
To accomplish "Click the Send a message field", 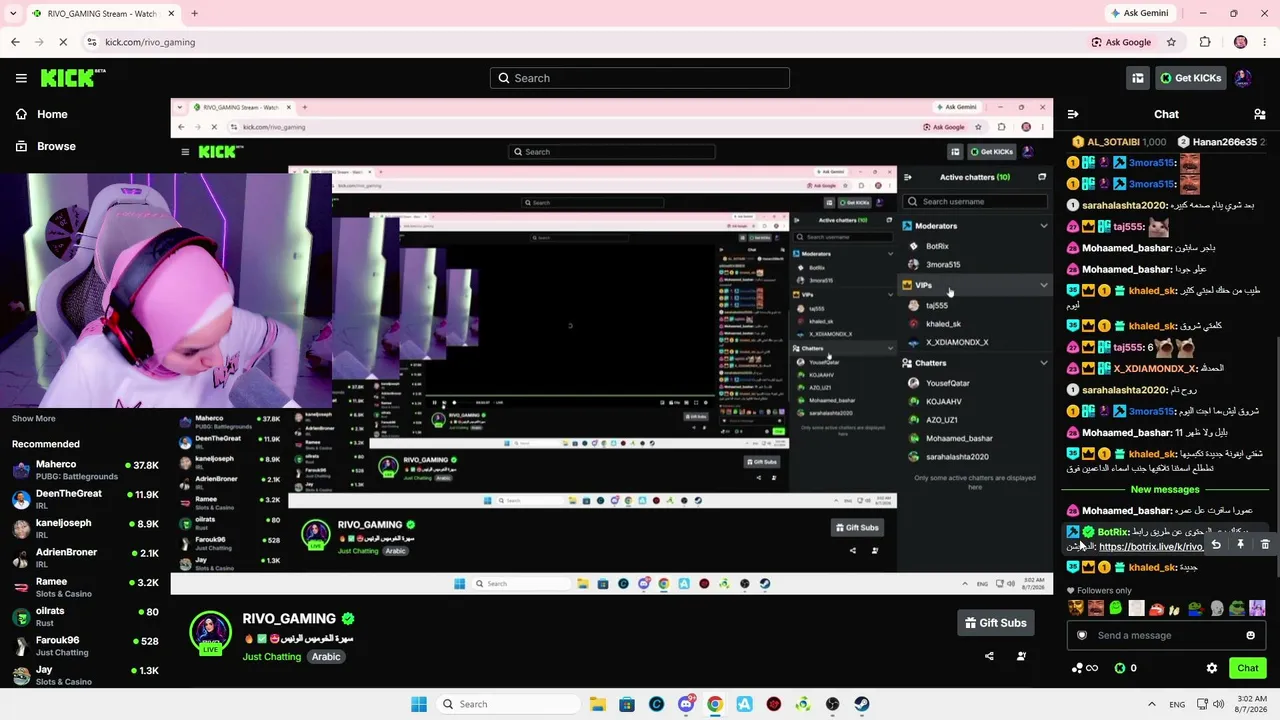I will [1166, 635].
